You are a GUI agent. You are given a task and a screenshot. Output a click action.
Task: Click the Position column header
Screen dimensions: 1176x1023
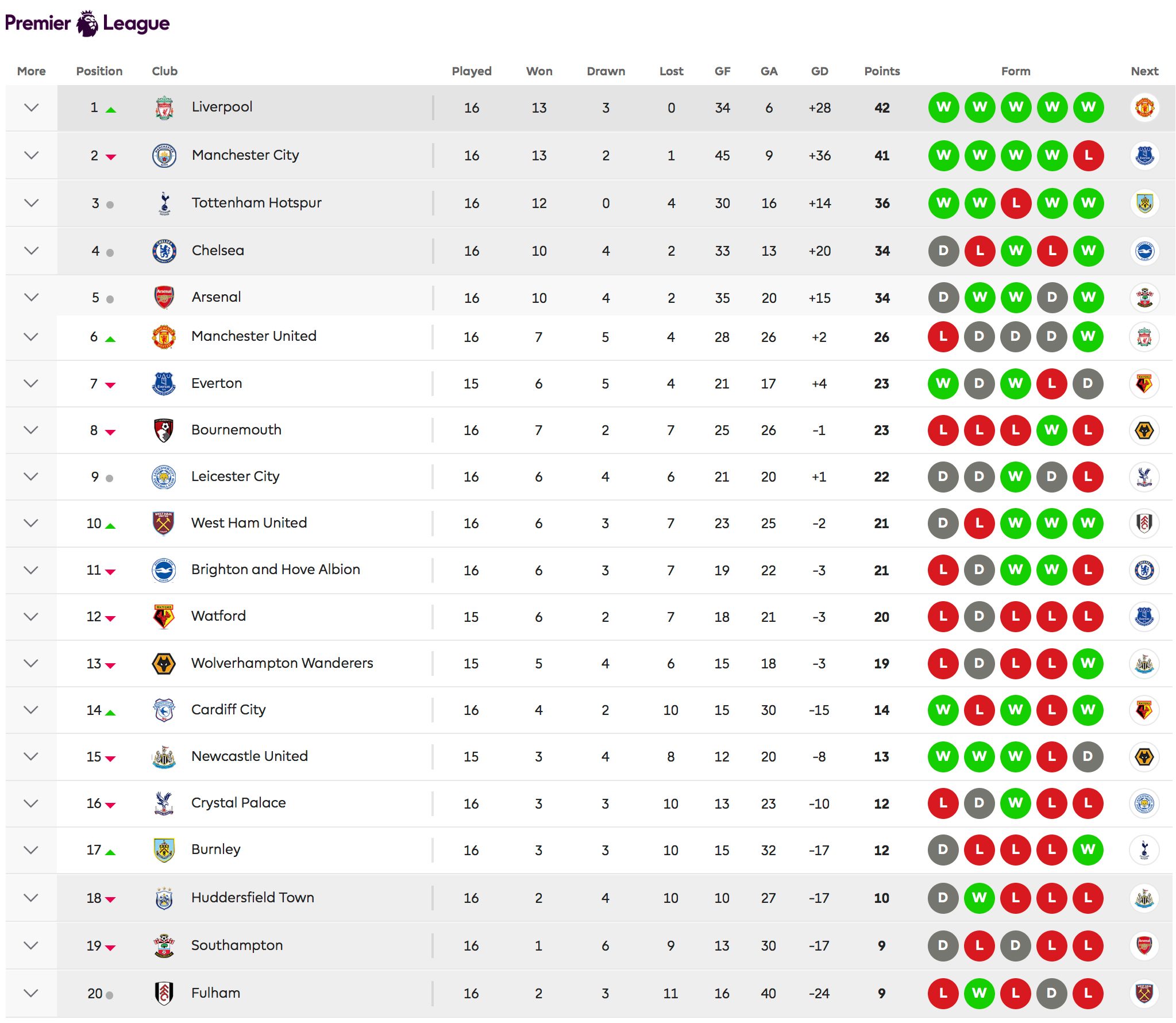pos(99,71)
